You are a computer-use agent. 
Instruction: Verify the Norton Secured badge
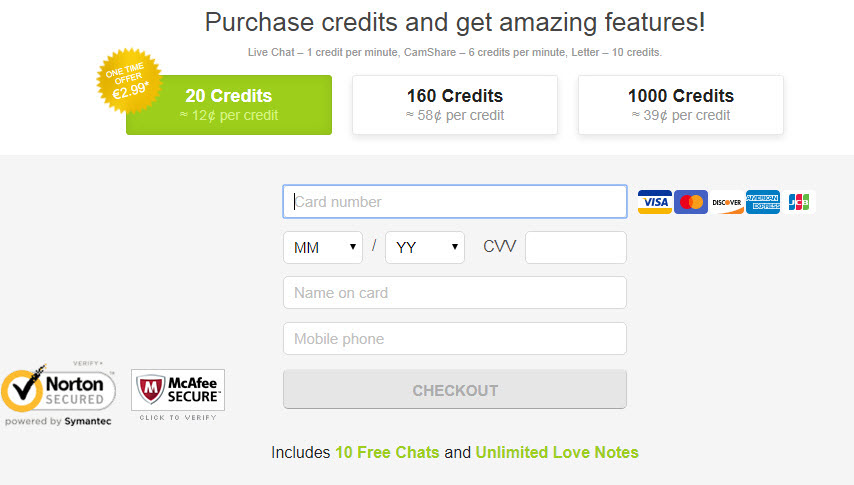tap(58, 394)
